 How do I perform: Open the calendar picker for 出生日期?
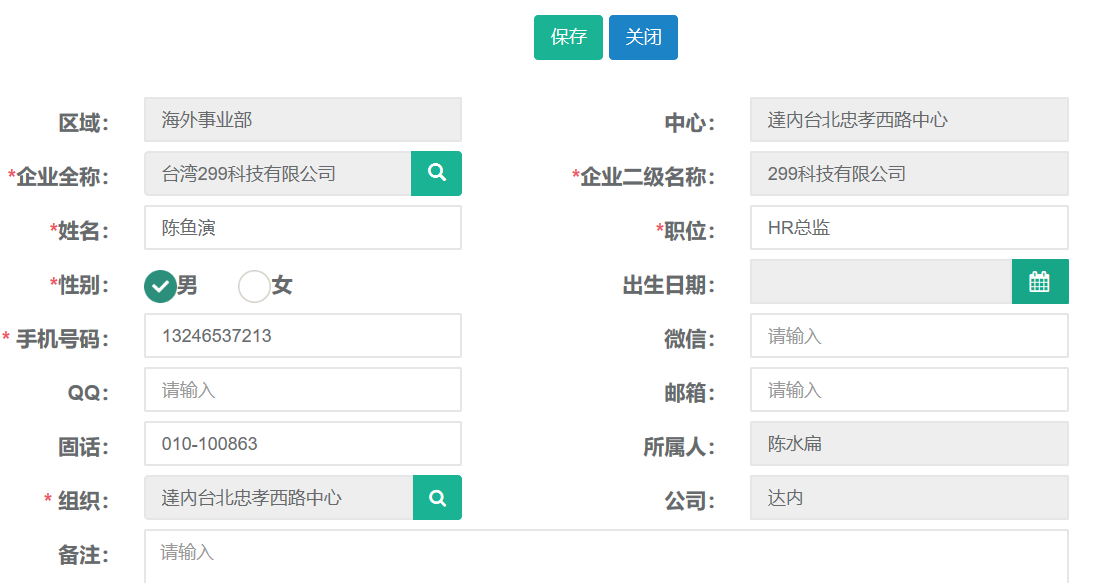(1040, 282)
